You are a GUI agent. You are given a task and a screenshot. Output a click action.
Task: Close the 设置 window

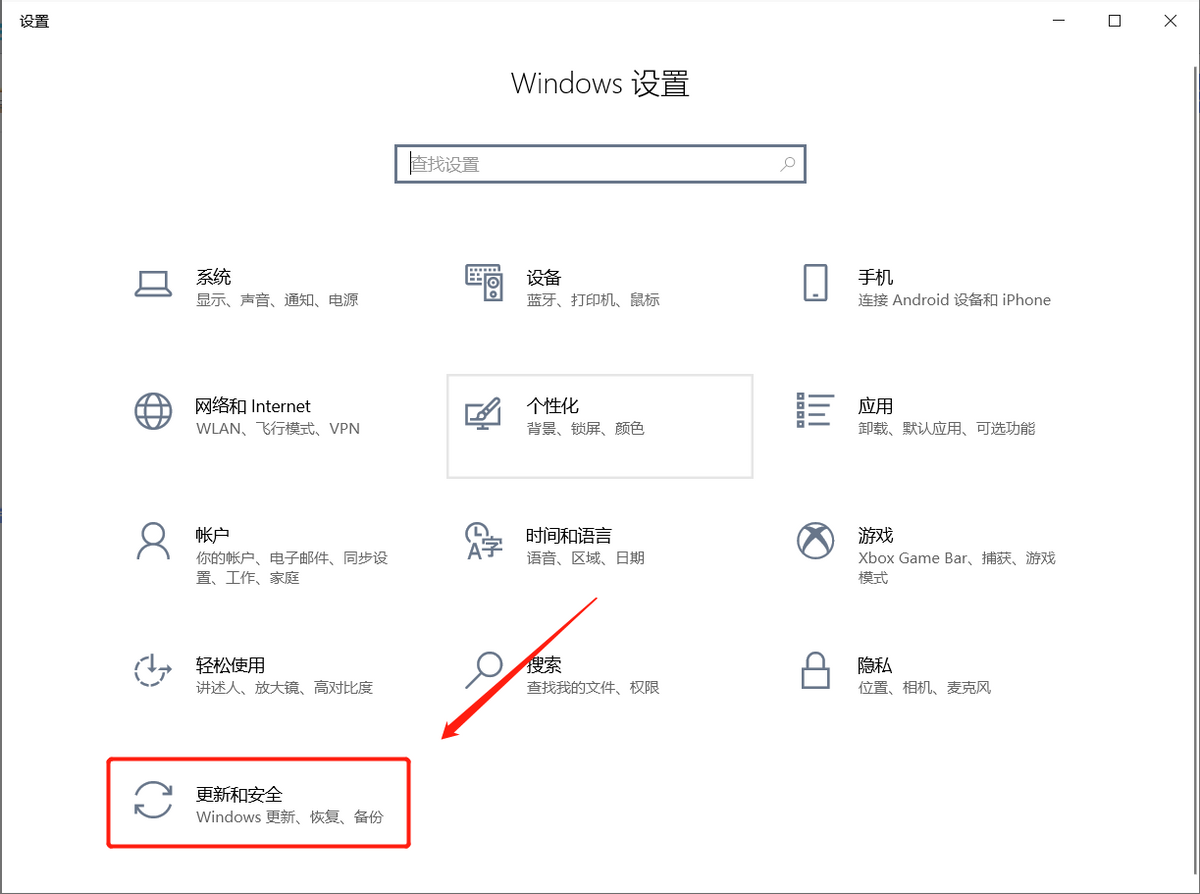point(1171,20)
